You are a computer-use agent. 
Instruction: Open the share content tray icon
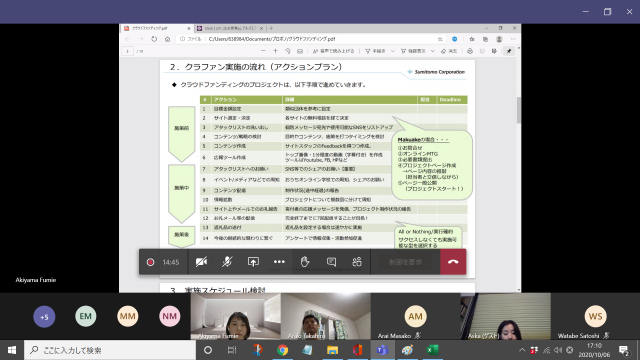(253, 262)
